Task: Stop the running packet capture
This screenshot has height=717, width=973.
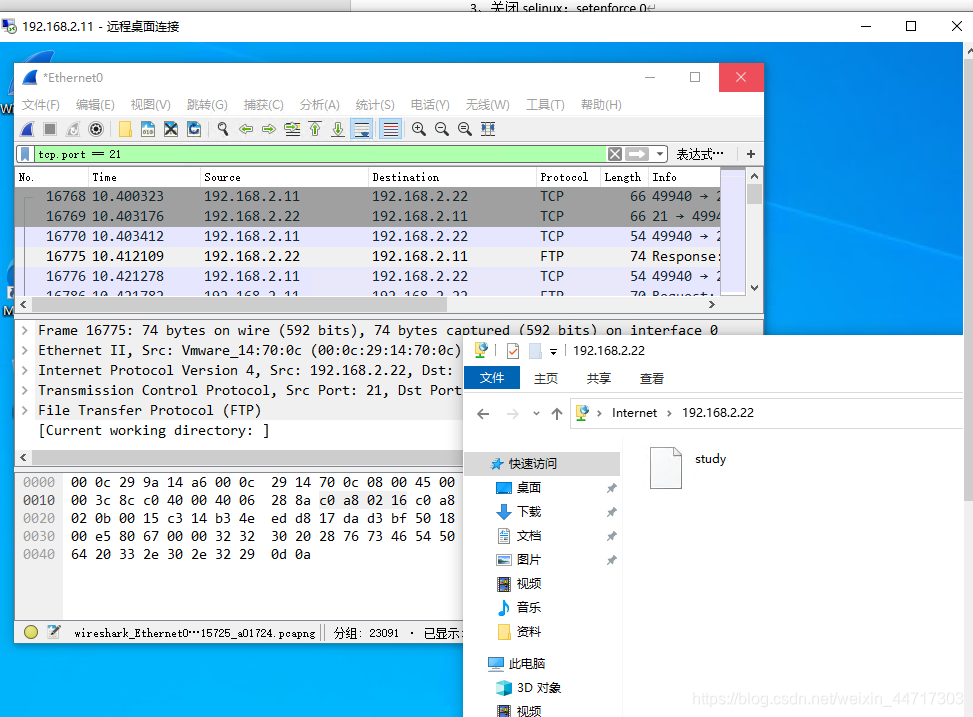Action: click(x=50, y=129)
